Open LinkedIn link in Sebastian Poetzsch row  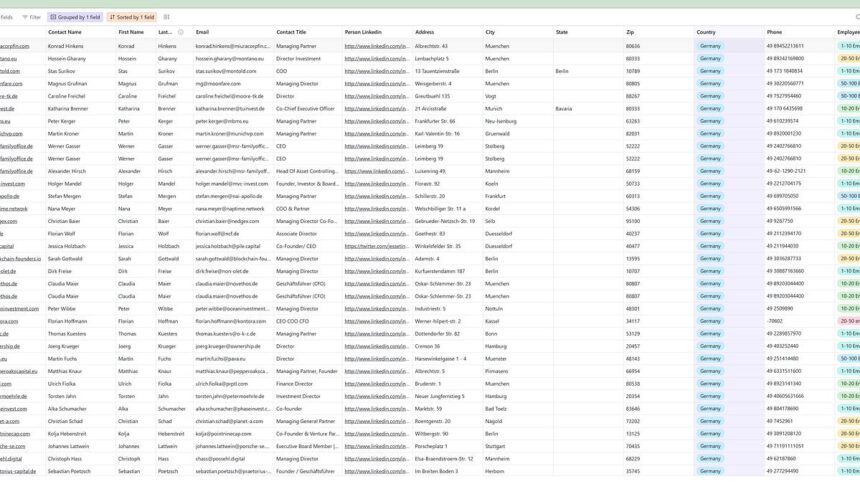pos(376,471)
